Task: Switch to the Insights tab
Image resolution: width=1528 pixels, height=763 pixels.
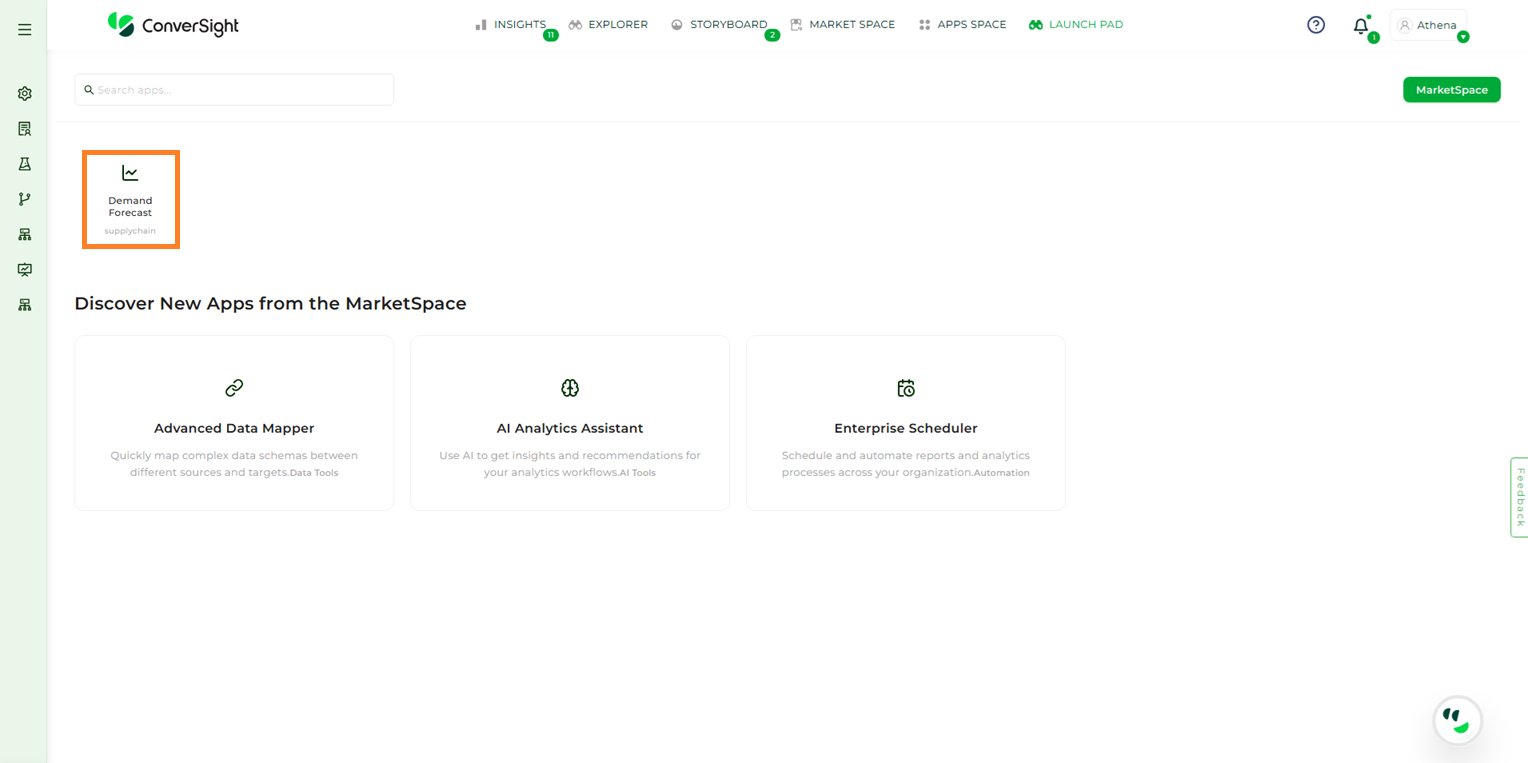Action: pyautogui.click(x=511, y=25)
